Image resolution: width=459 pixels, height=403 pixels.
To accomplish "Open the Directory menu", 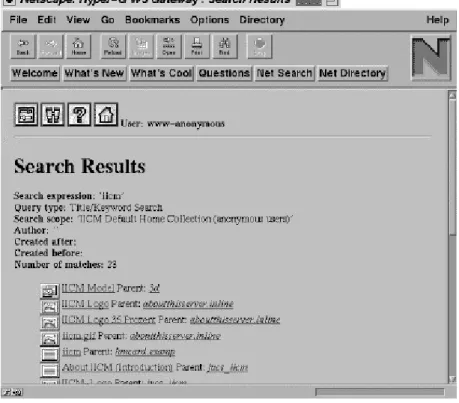I will click(x=262, y=20).
